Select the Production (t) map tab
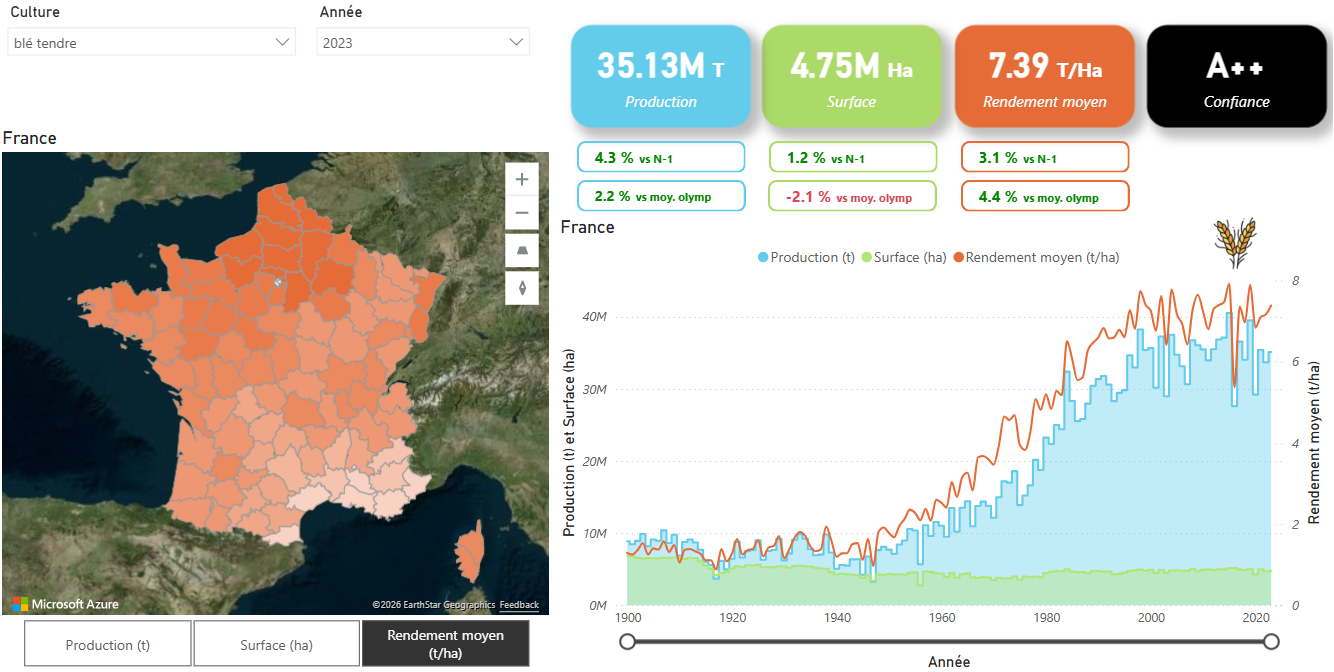 pos(108,645)
